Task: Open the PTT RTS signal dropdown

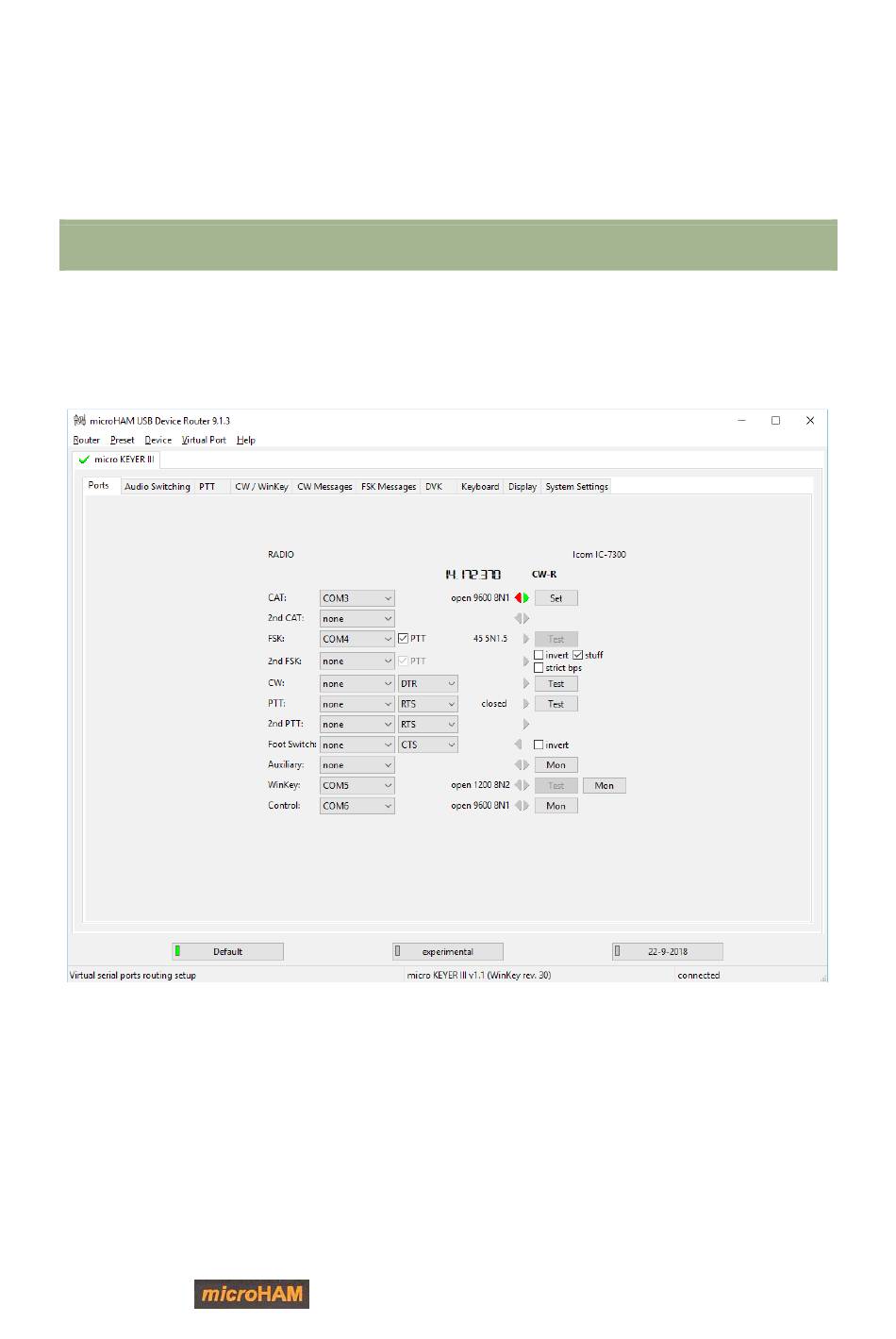Action: click(428, 704)
